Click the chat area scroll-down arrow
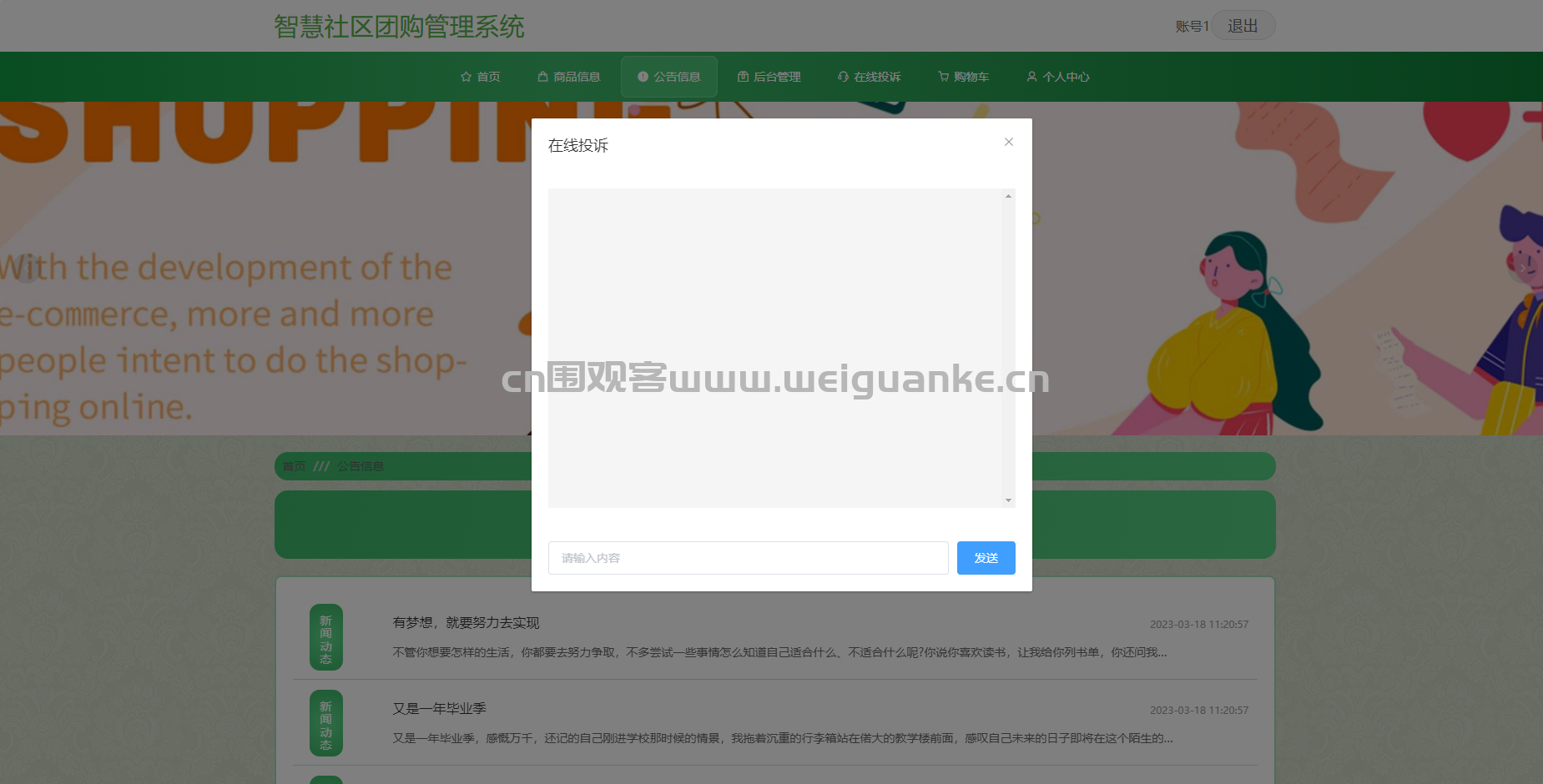The width and height of the screenshot is (1543, 784). tap(1008, 500)
